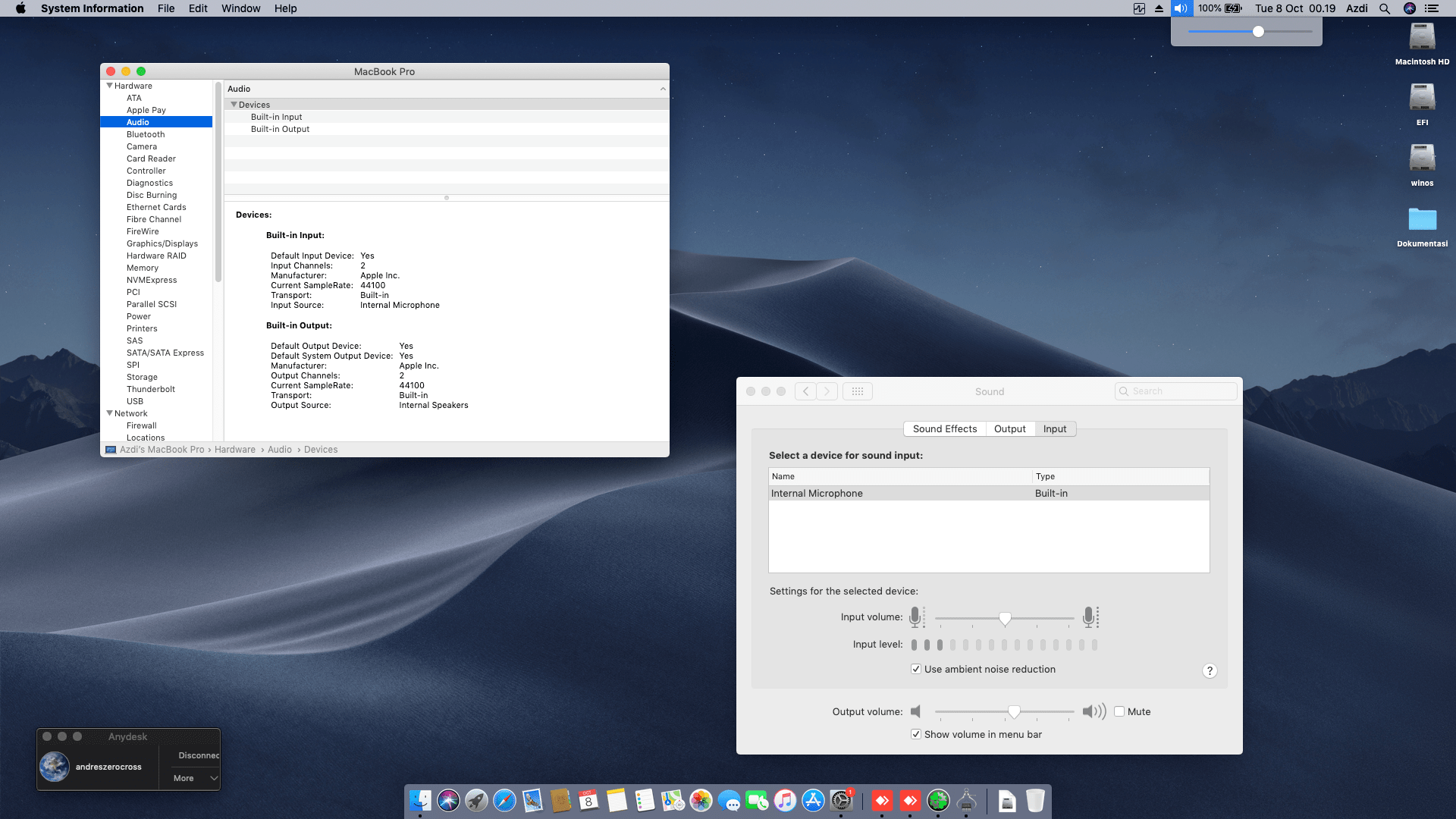Open the More dropdown in Anydesk
The image size is (1456, 819).
(x=195, y=778)
